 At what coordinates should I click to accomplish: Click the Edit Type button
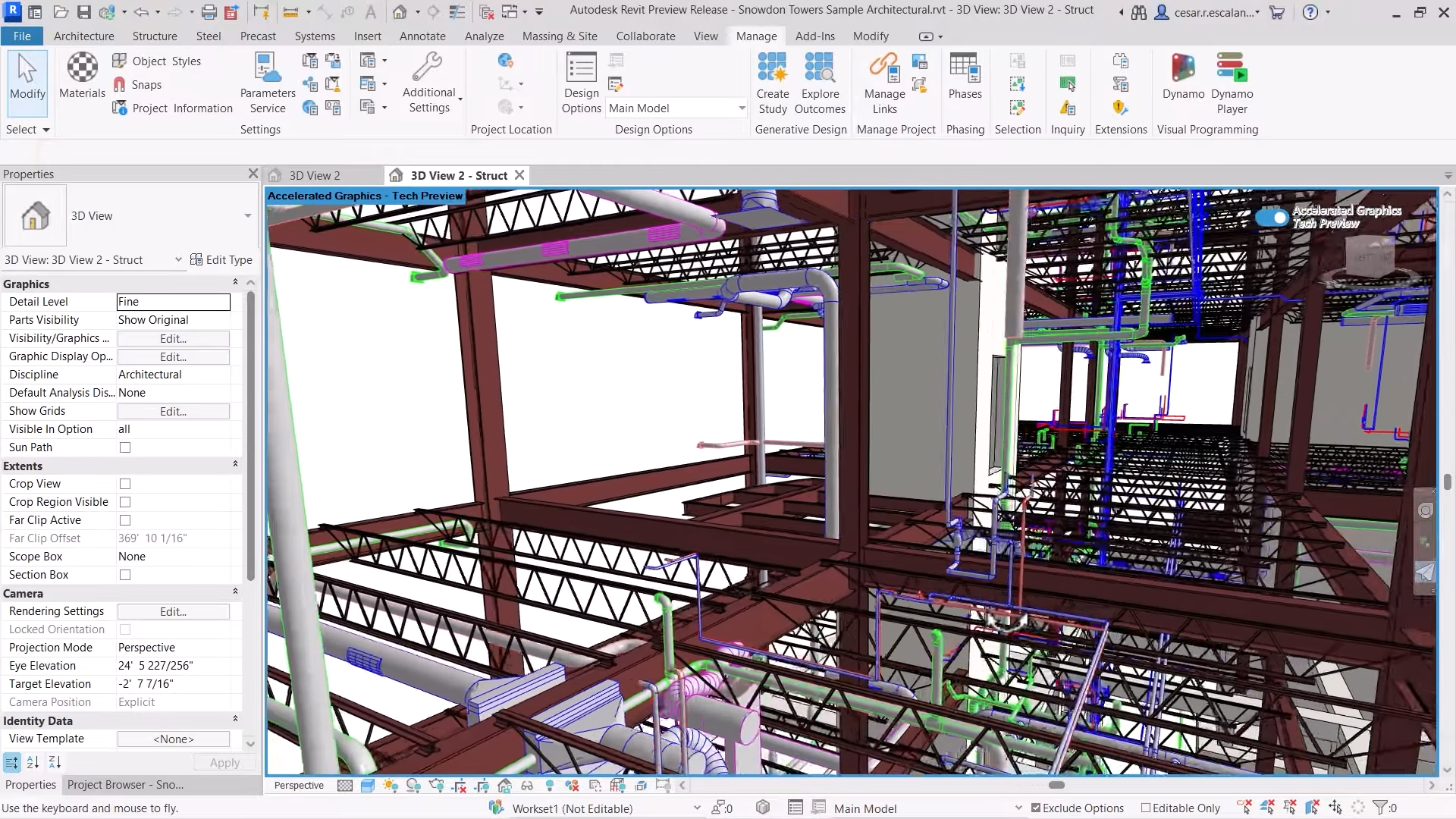(x=221, y=259)
